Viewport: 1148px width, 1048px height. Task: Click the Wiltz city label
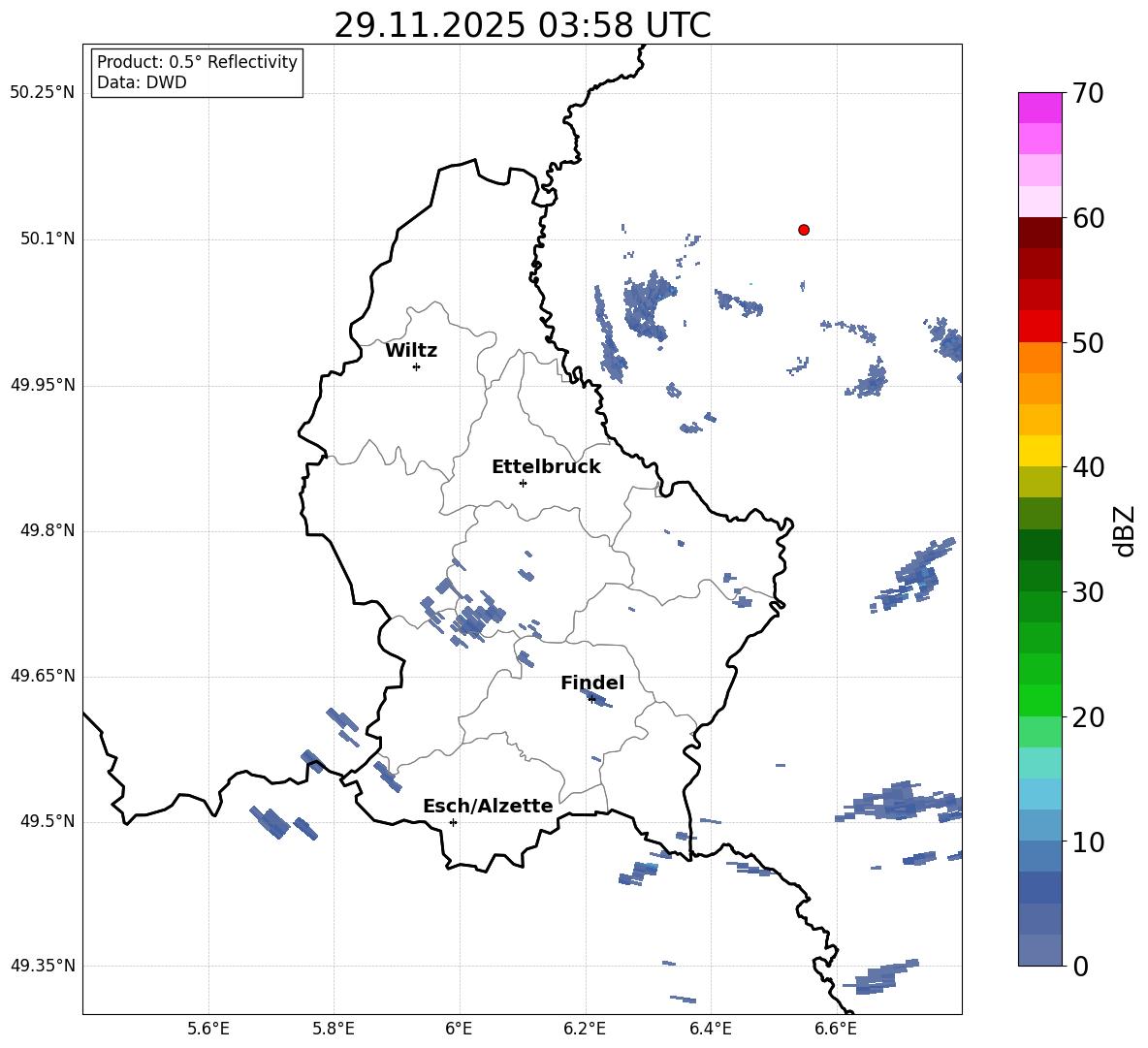click(x=411, y=351)
